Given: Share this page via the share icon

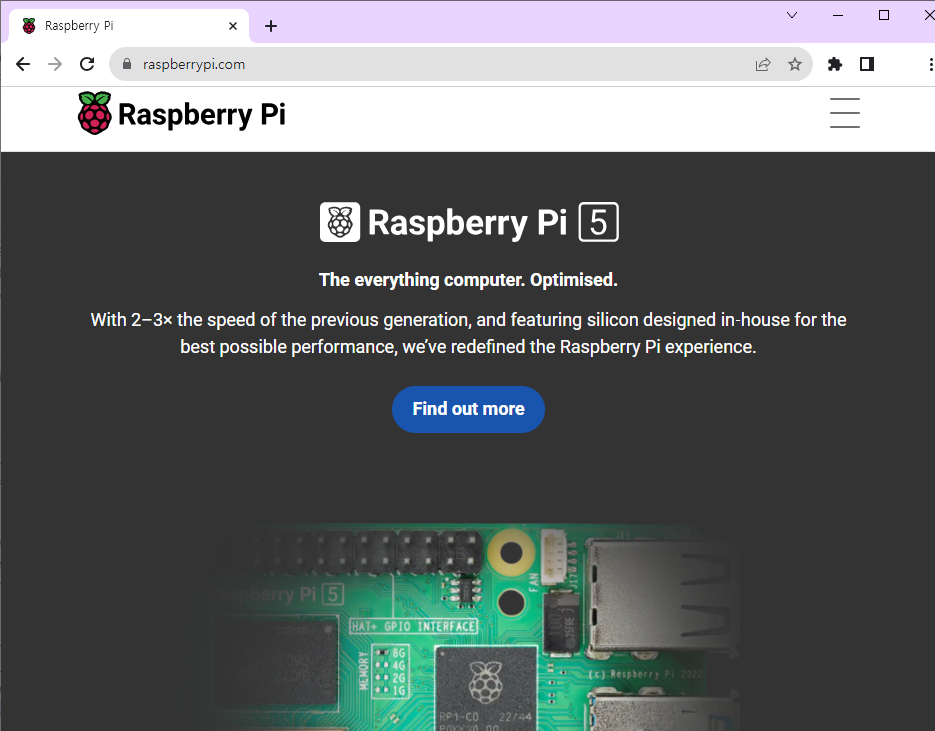Looking at the screenshot, I should (x=763, y=64).
